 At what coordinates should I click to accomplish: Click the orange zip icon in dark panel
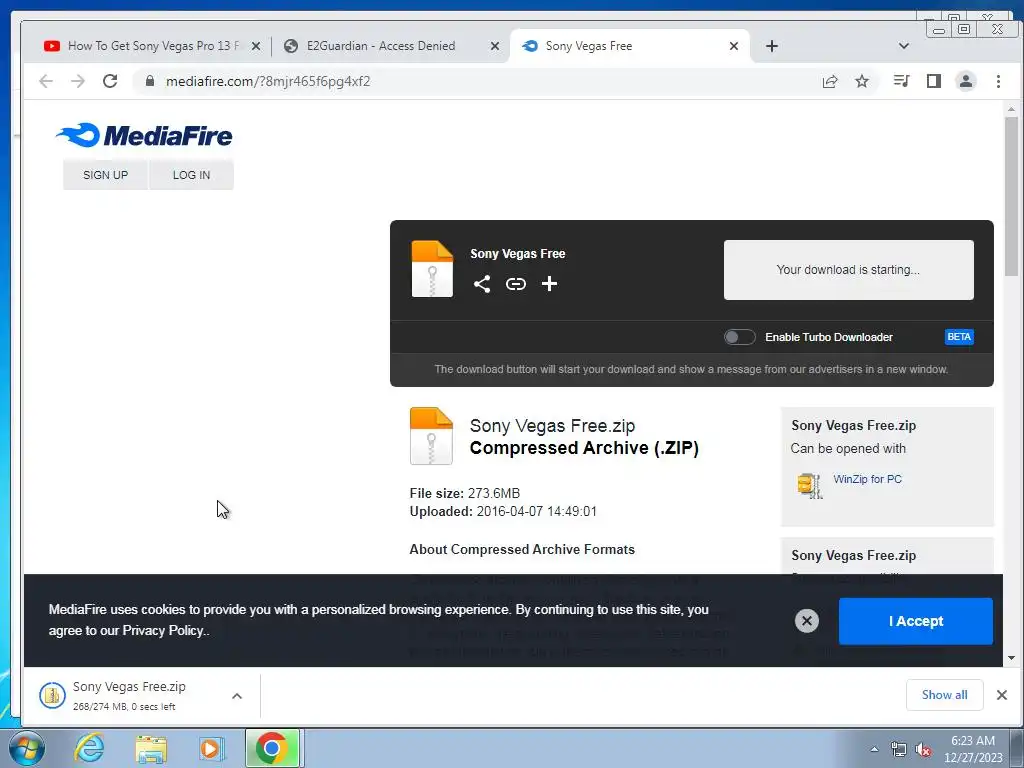coord(432,269)
